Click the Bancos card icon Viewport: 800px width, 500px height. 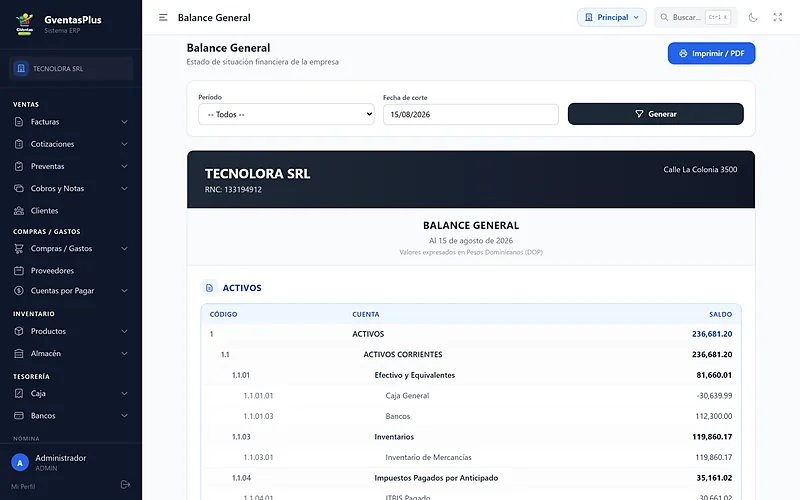coord(19,416)
